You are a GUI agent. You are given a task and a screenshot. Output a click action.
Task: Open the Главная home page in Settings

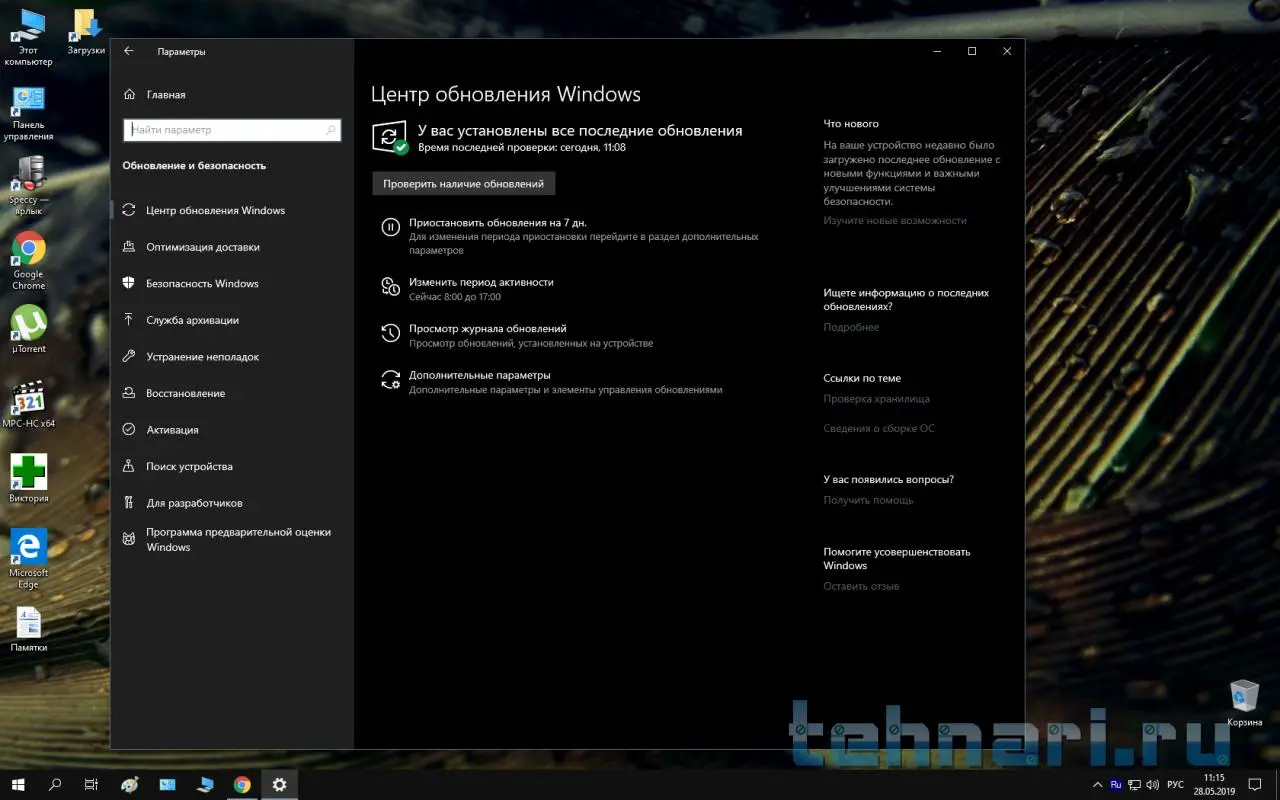pyautogui.click(x=155, y=95)
